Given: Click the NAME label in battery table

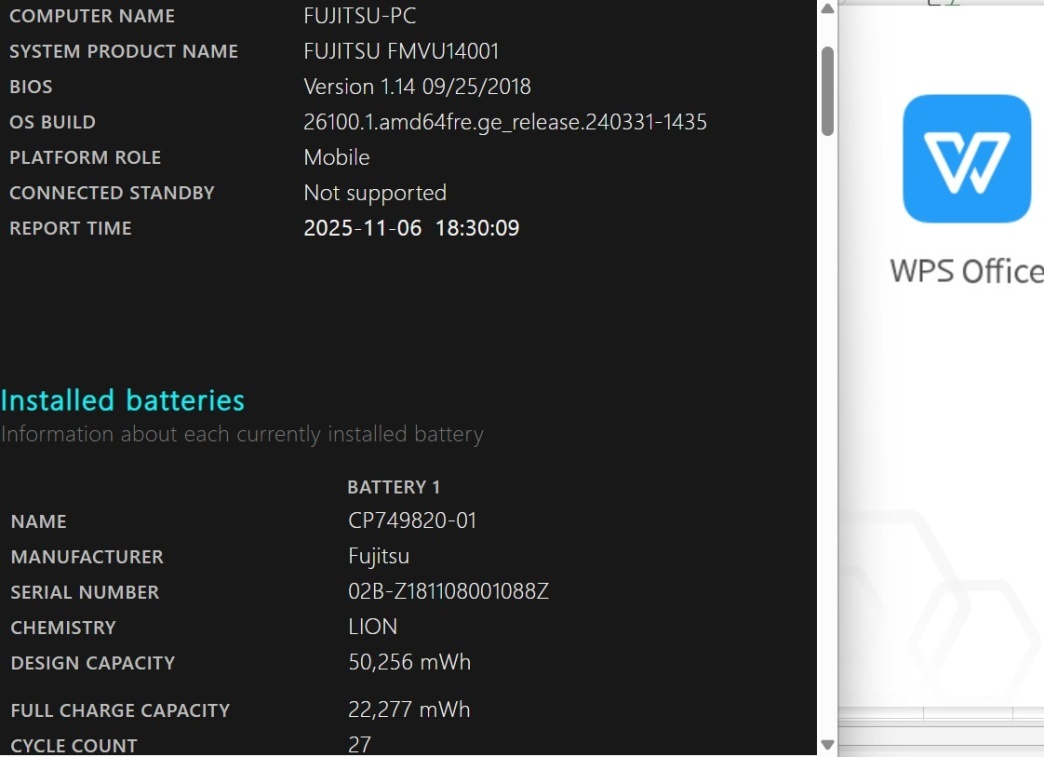Looking at the screenshot, I should (38, 521).
